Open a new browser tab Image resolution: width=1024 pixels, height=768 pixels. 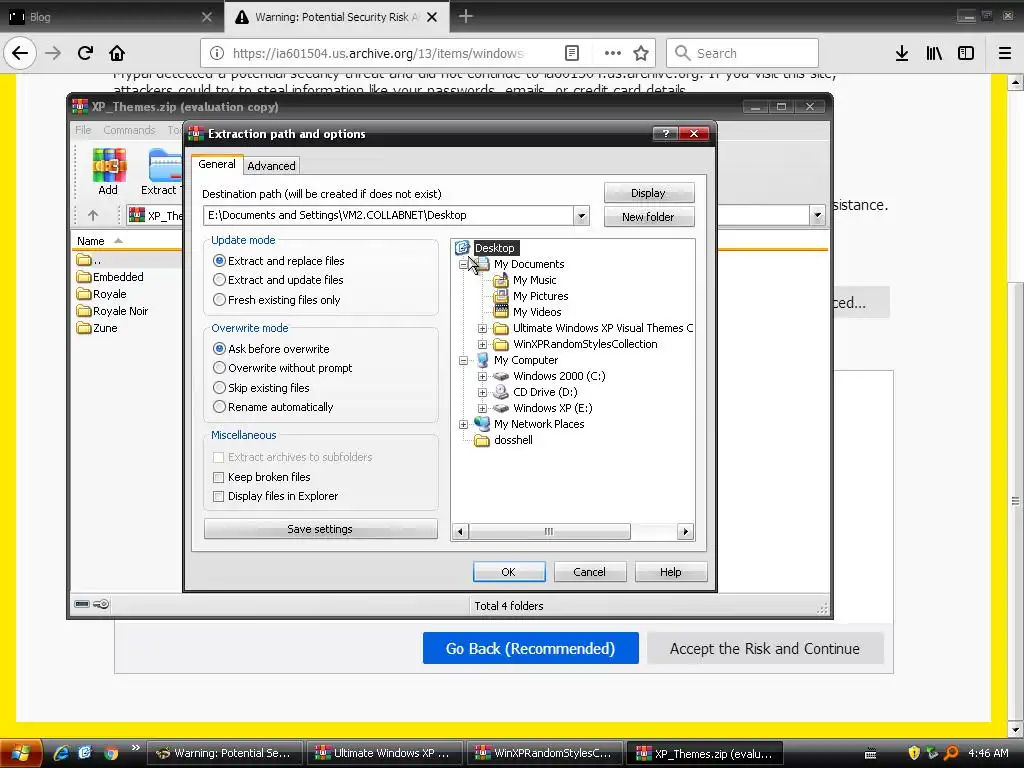(x=466, y=16)
